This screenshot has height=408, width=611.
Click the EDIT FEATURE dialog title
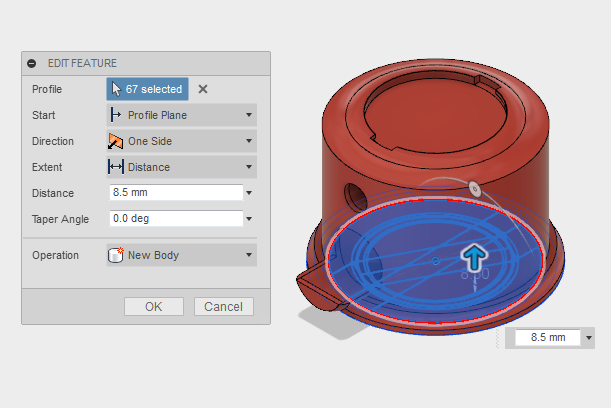coord(82,63)
